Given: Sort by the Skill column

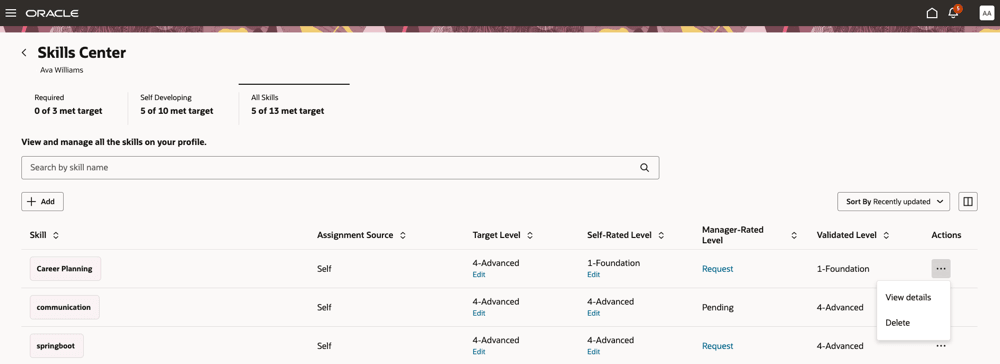Looking at the screenshot, I should click(56, 235).
